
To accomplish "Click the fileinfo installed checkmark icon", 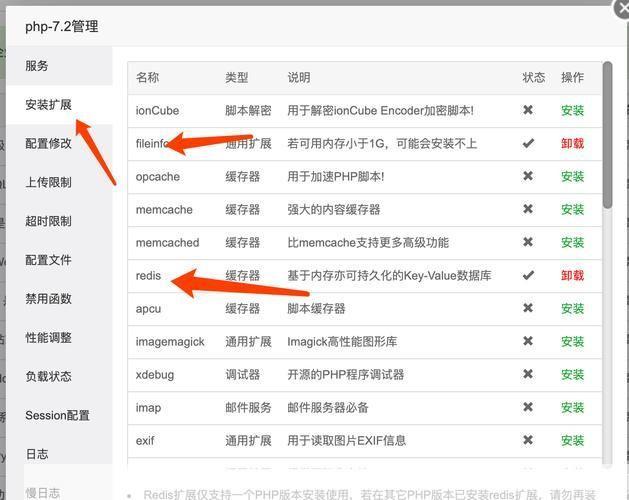I will [528, 143].
